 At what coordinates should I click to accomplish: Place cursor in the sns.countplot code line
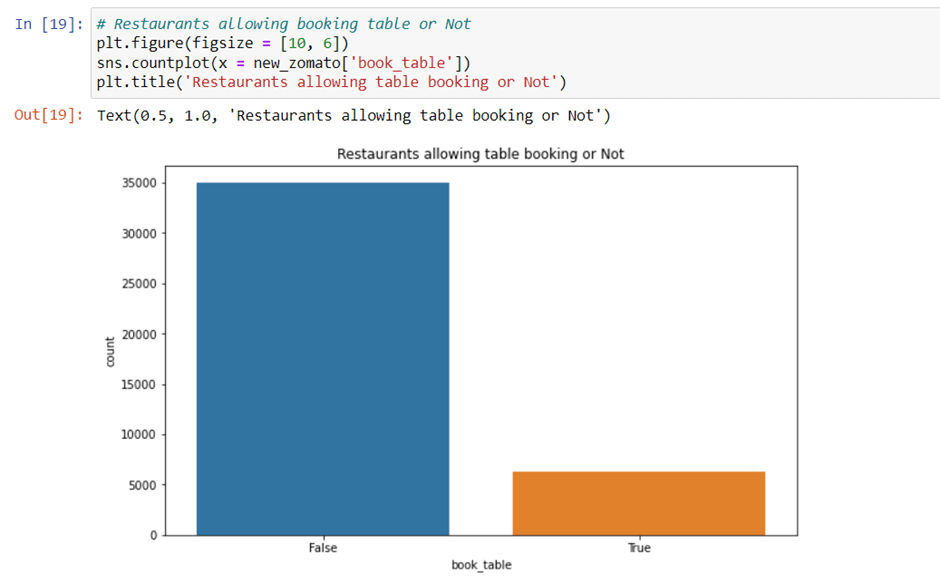pyautogui.click(x=280, y=62)
